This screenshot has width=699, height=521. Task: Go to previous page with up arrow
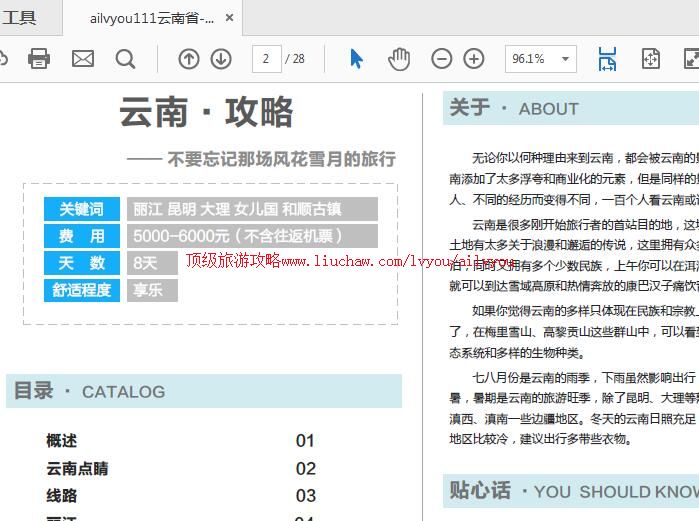click(188, 59)
